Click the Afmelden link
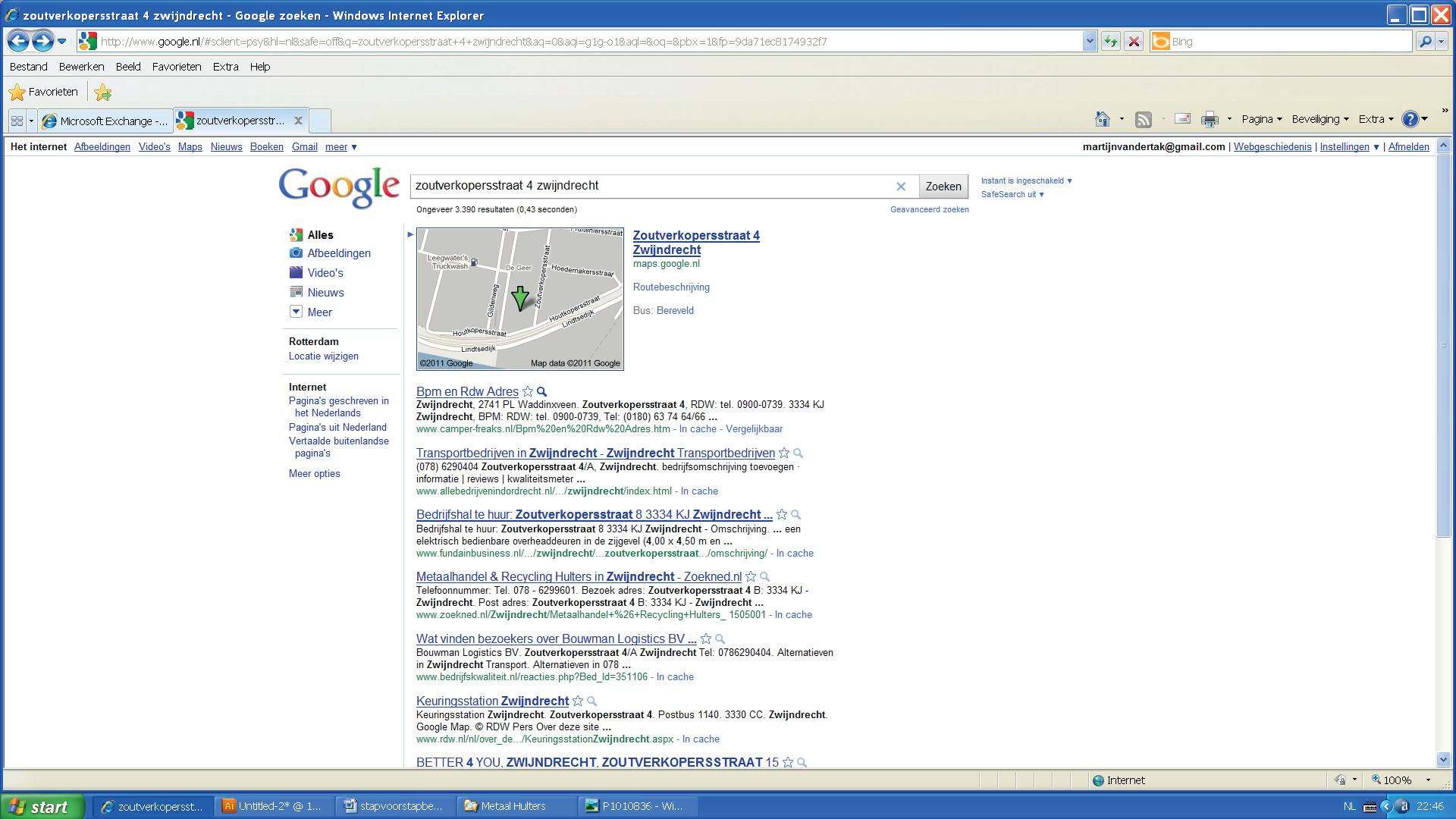This screenshot has width=1456, height=819. point(1409,147)
